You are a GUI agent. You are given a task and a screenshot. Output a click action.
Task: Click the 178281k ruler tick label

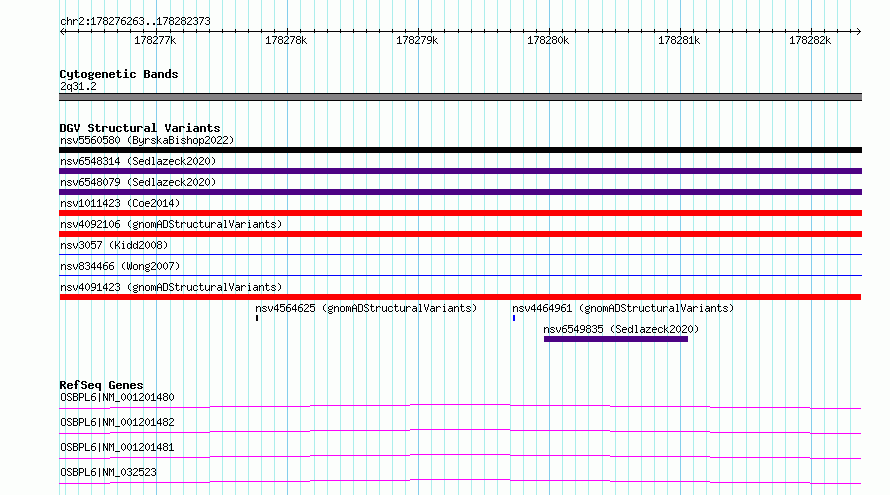click(679, 40)
